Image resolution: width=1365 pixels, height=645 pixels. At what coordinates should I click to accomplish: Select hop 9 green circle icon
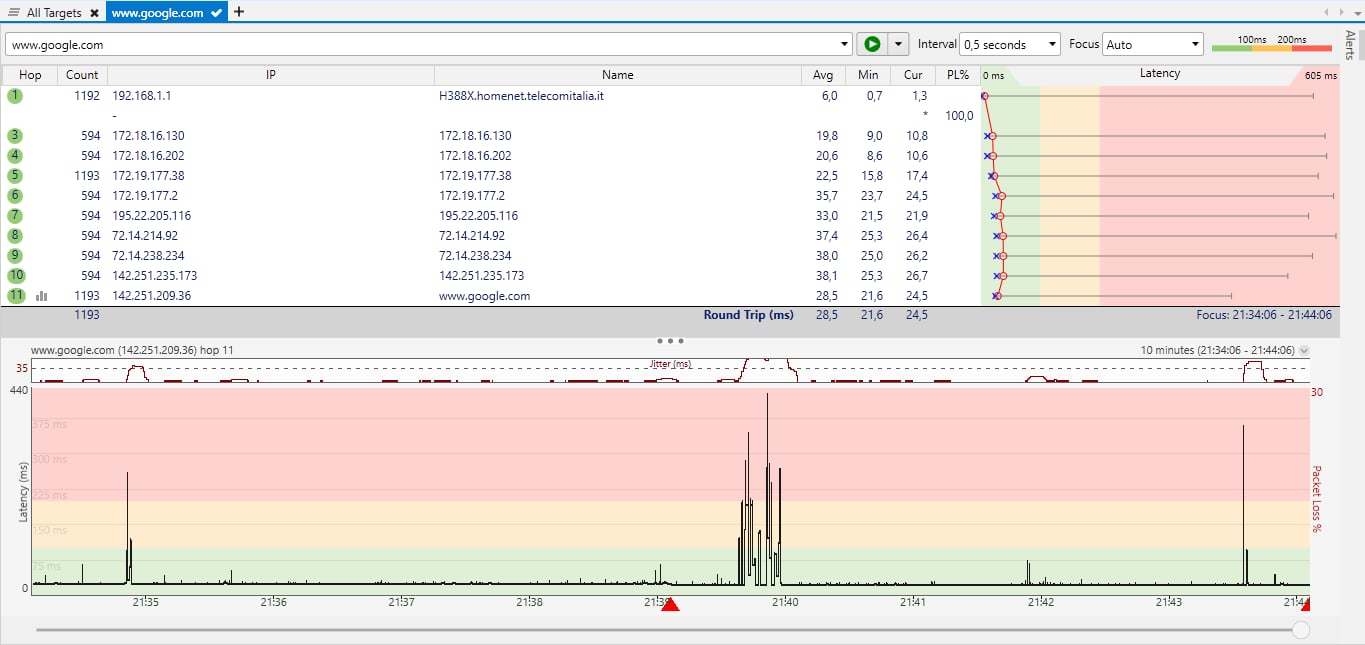click(x=15, y=256)
